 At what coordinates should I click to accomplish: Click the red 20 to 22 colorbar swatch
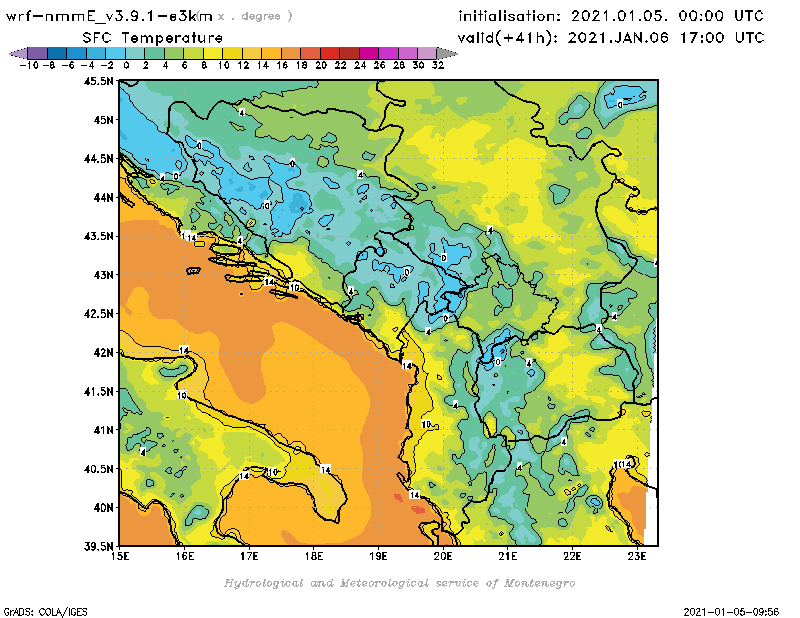point(330,53)
